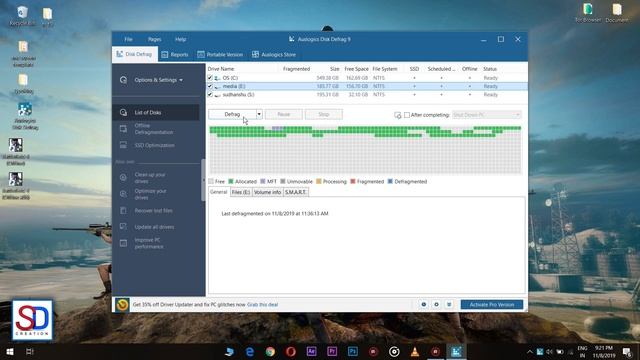Click the middle round icon beside Activate Pro
640x360 pixels.
click(436, 304)
